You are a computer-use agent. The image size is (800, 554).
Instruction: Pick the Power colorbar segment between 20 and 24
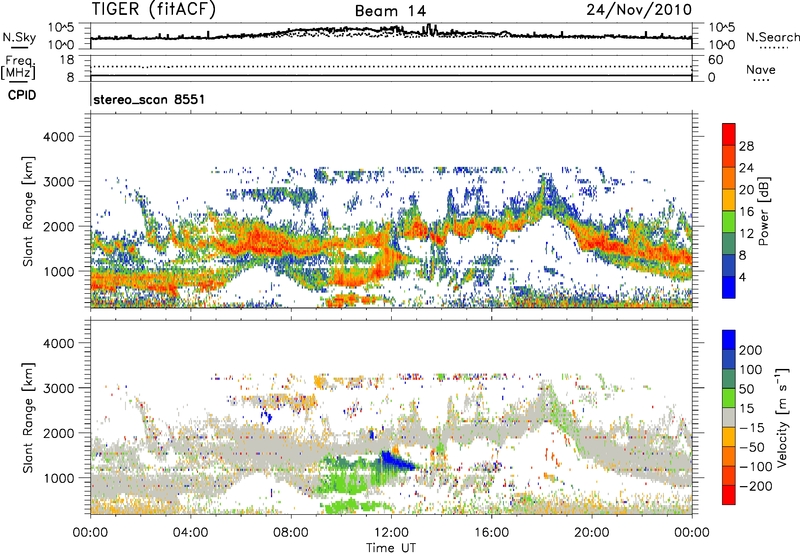(x=729, y=178)
